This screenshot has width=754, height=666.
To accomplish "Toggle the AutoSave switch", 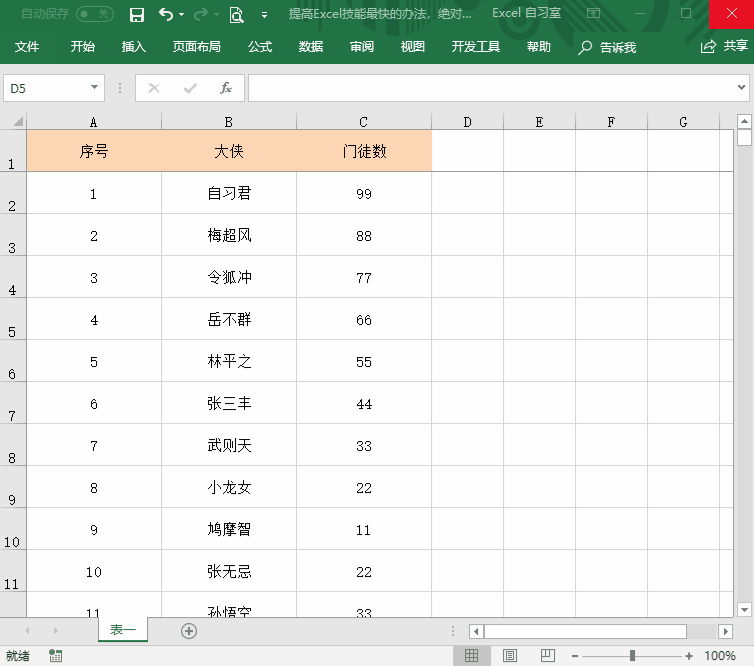I will coord(95,15).
